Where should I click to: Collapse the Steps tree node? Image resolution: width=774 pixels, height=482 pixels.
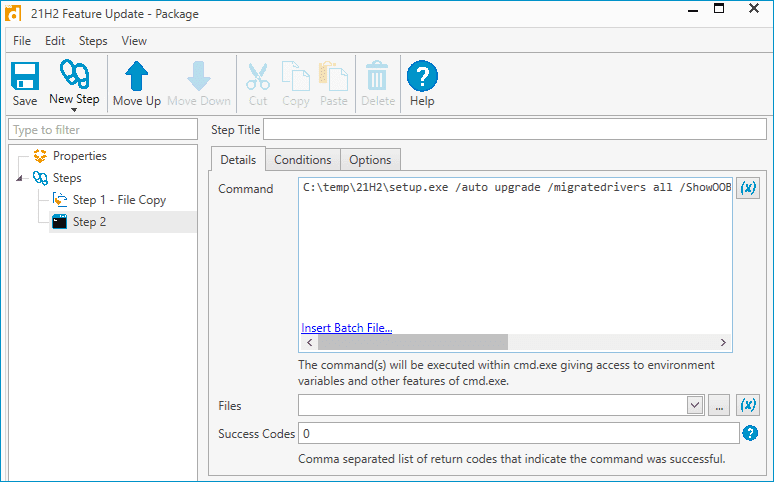click(x=19, y=178)
